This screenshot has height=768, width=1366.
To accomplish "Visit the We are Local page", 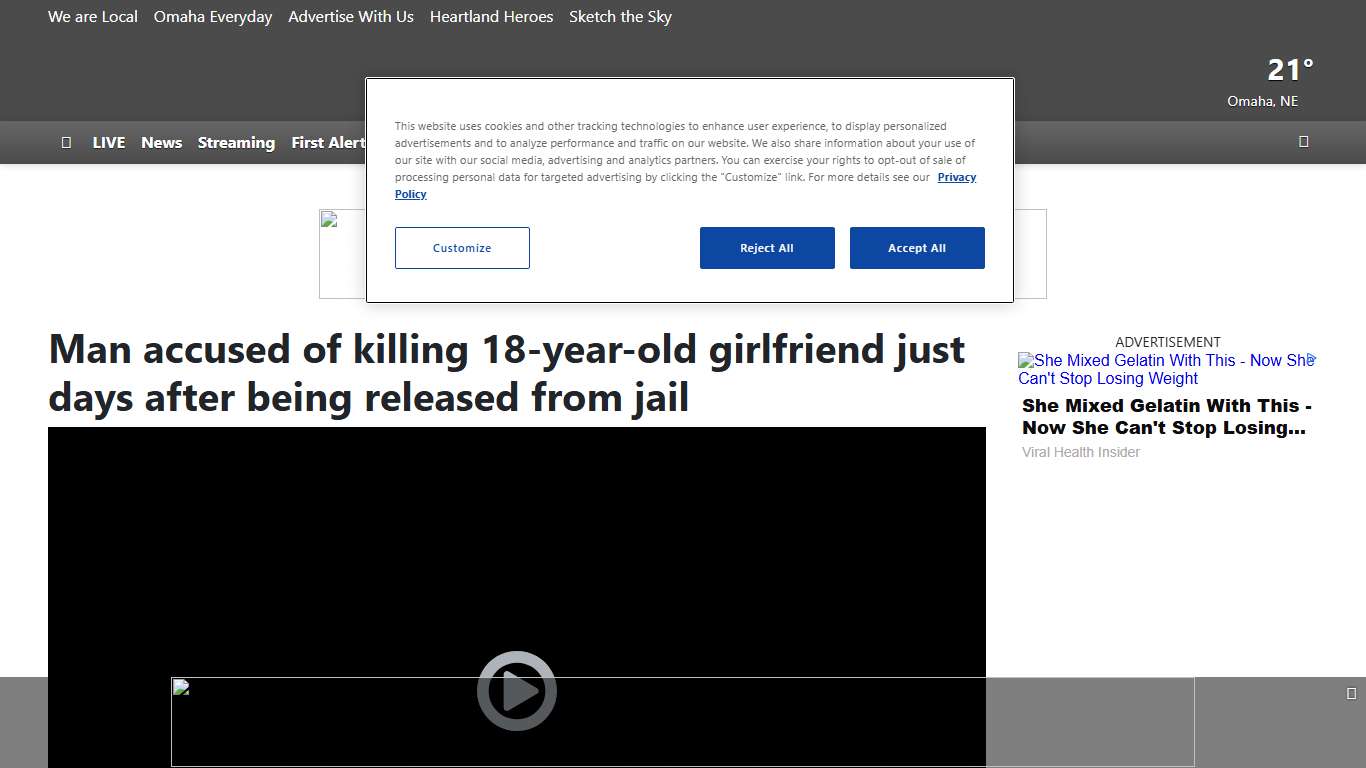I will point(92,16).
